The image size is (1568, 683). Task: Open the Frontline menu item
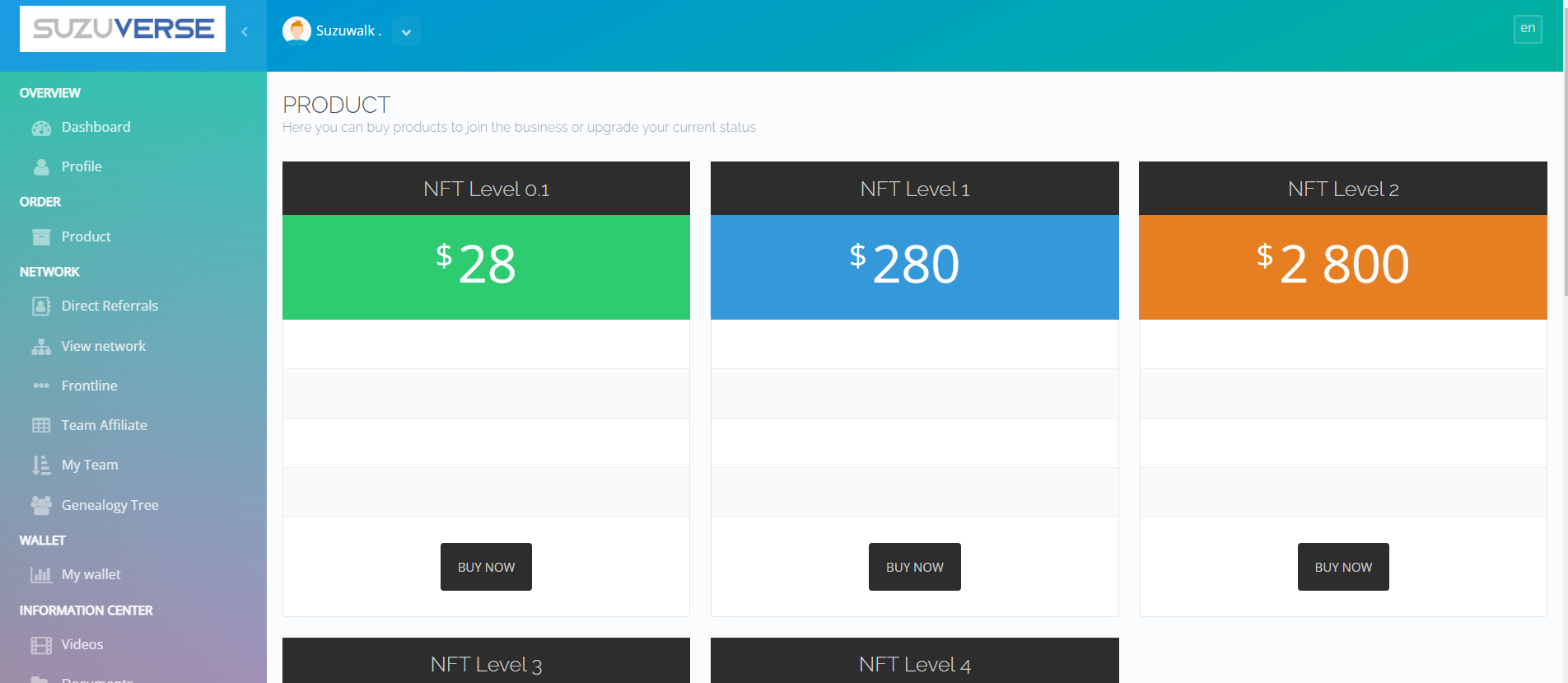(89, 386)
